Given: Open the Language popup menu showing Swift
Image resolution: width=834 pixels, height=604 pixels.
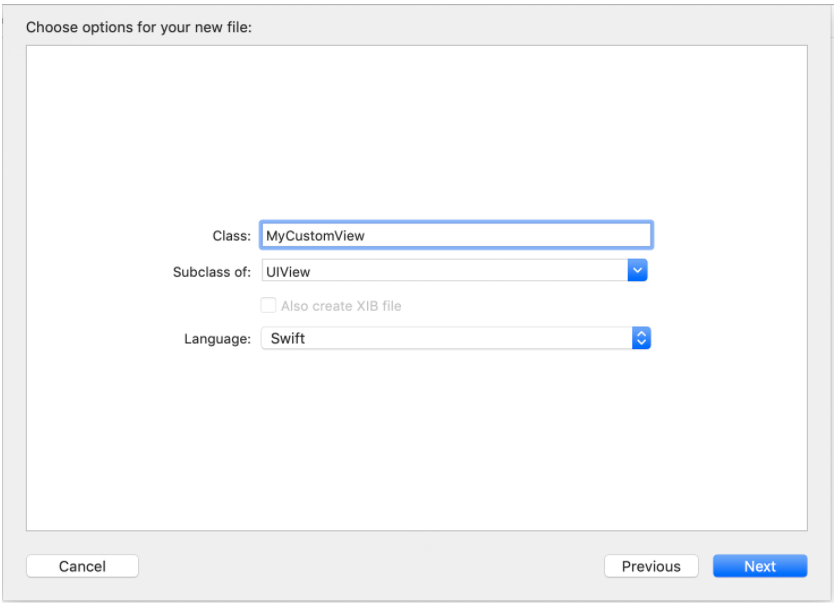Looking at the screenshot, I should tap(456, 338).
